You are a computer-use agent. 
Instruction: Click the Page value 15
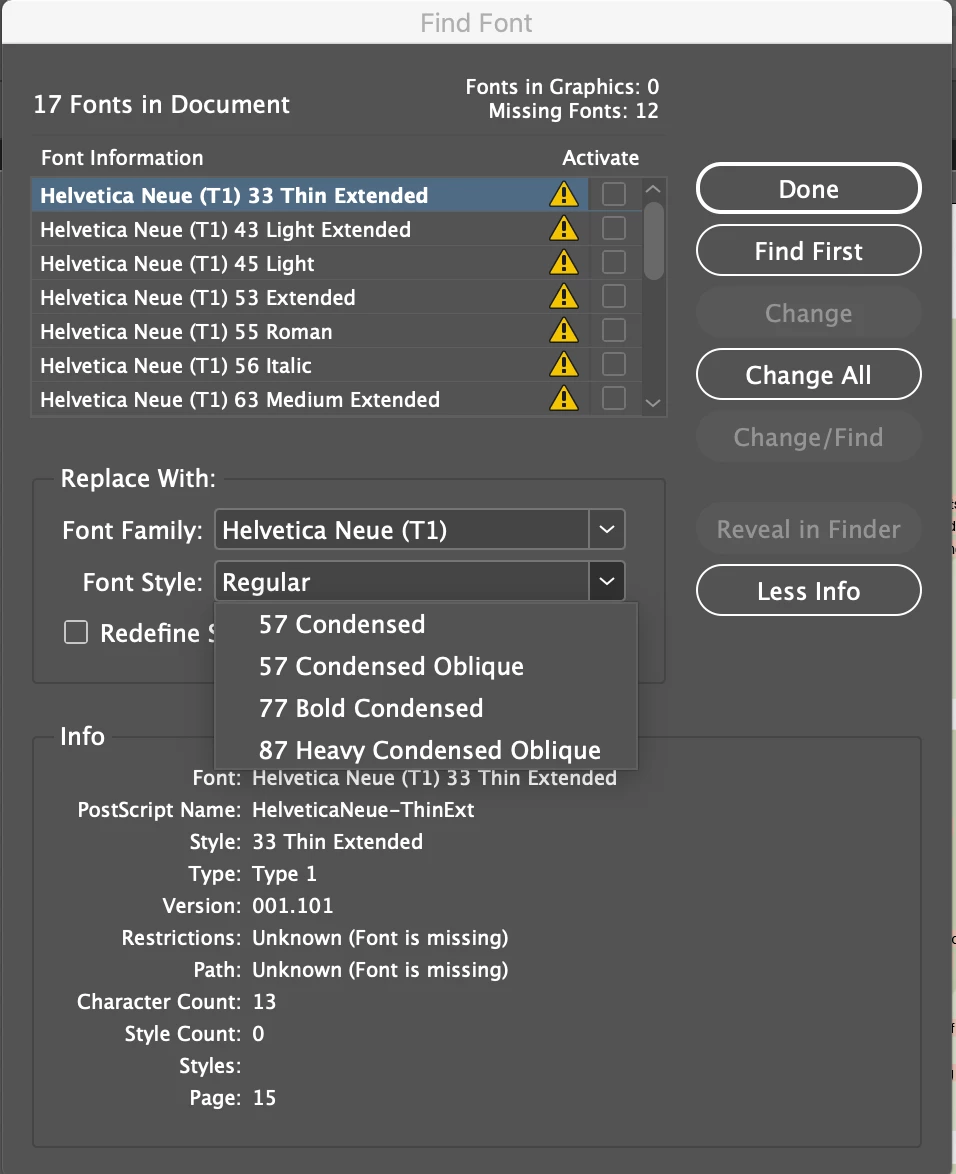coord(264,1098)
